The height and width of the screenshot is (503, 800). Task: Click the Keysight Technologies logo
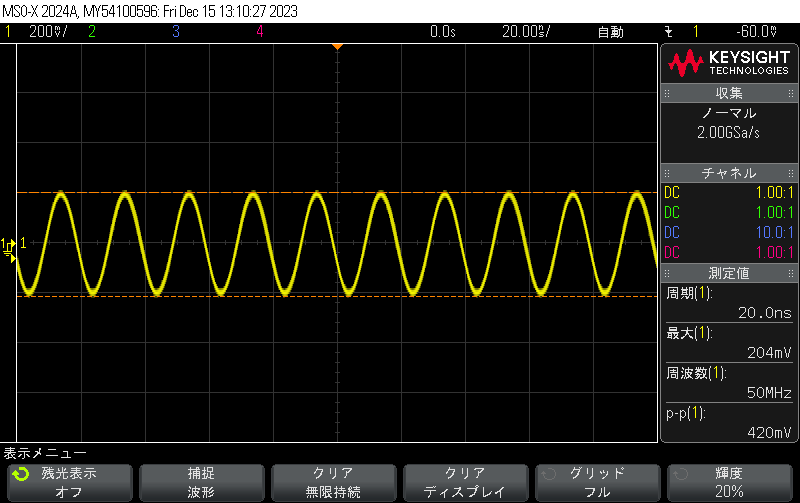[729, 64]
